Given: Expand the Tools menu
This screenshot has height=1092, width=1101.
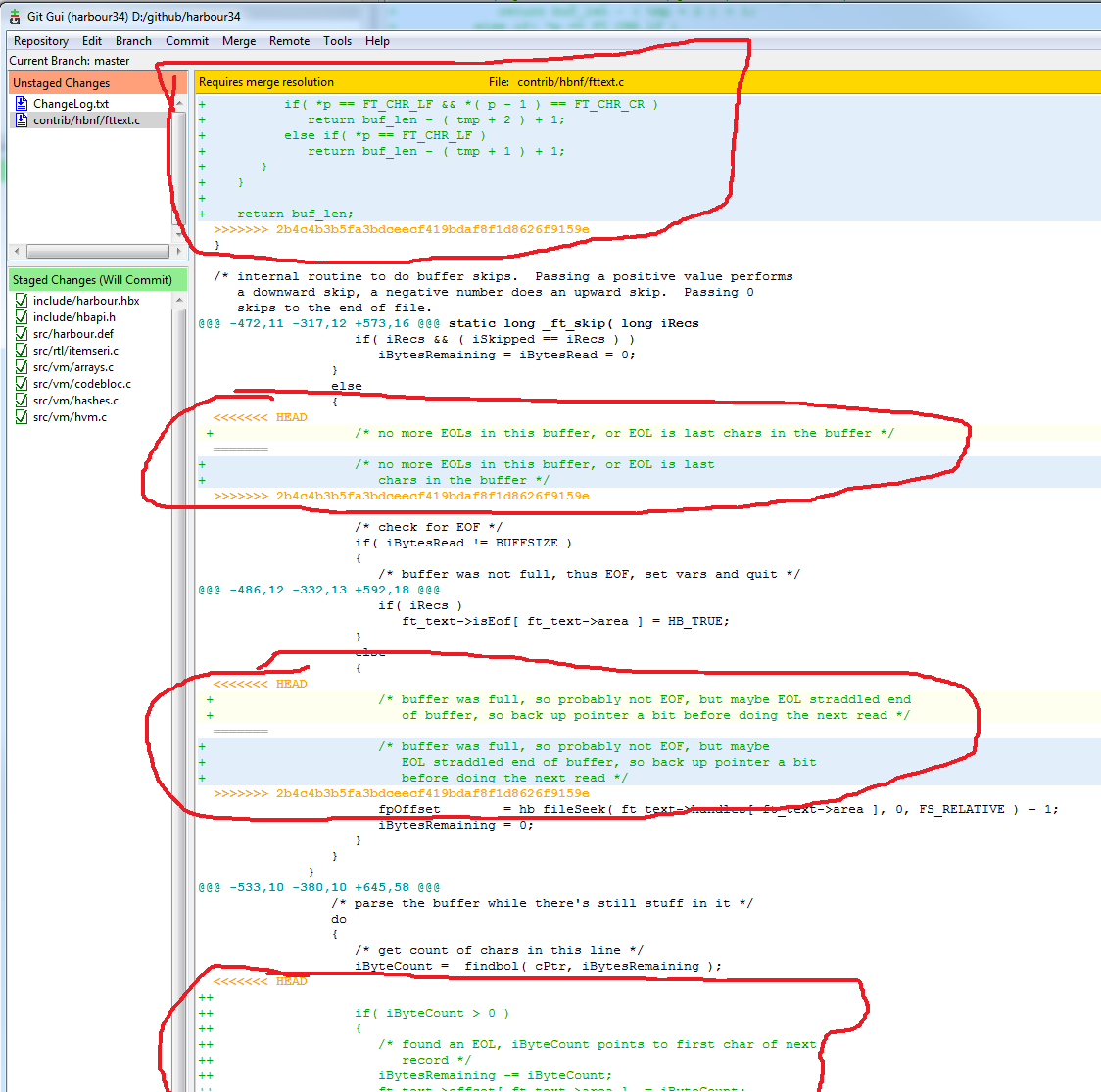Looking at the screenshot, I should point(337,41).
